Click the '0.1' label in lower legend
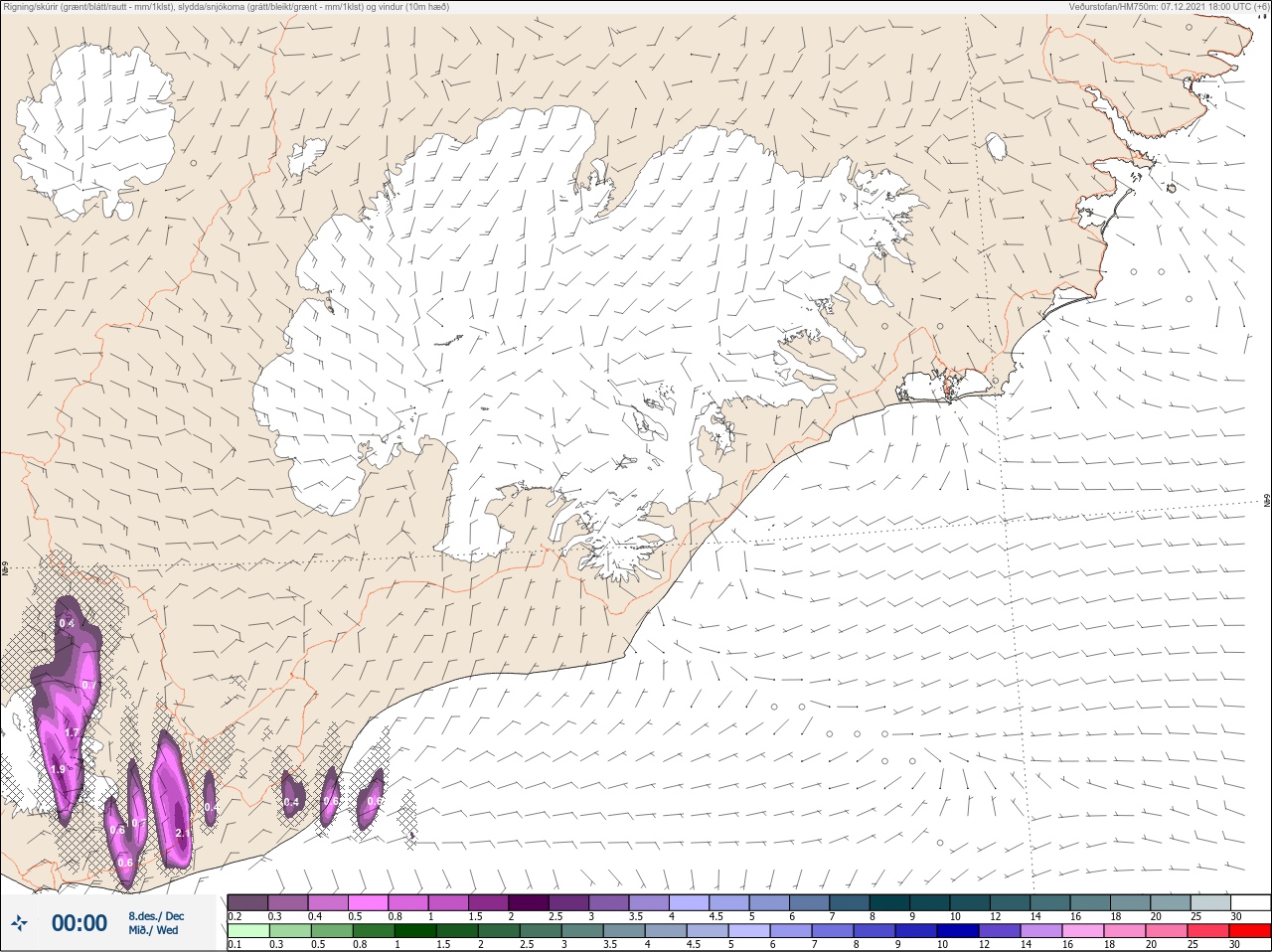Screen dimensions: 1272x952 click(235, 945)
